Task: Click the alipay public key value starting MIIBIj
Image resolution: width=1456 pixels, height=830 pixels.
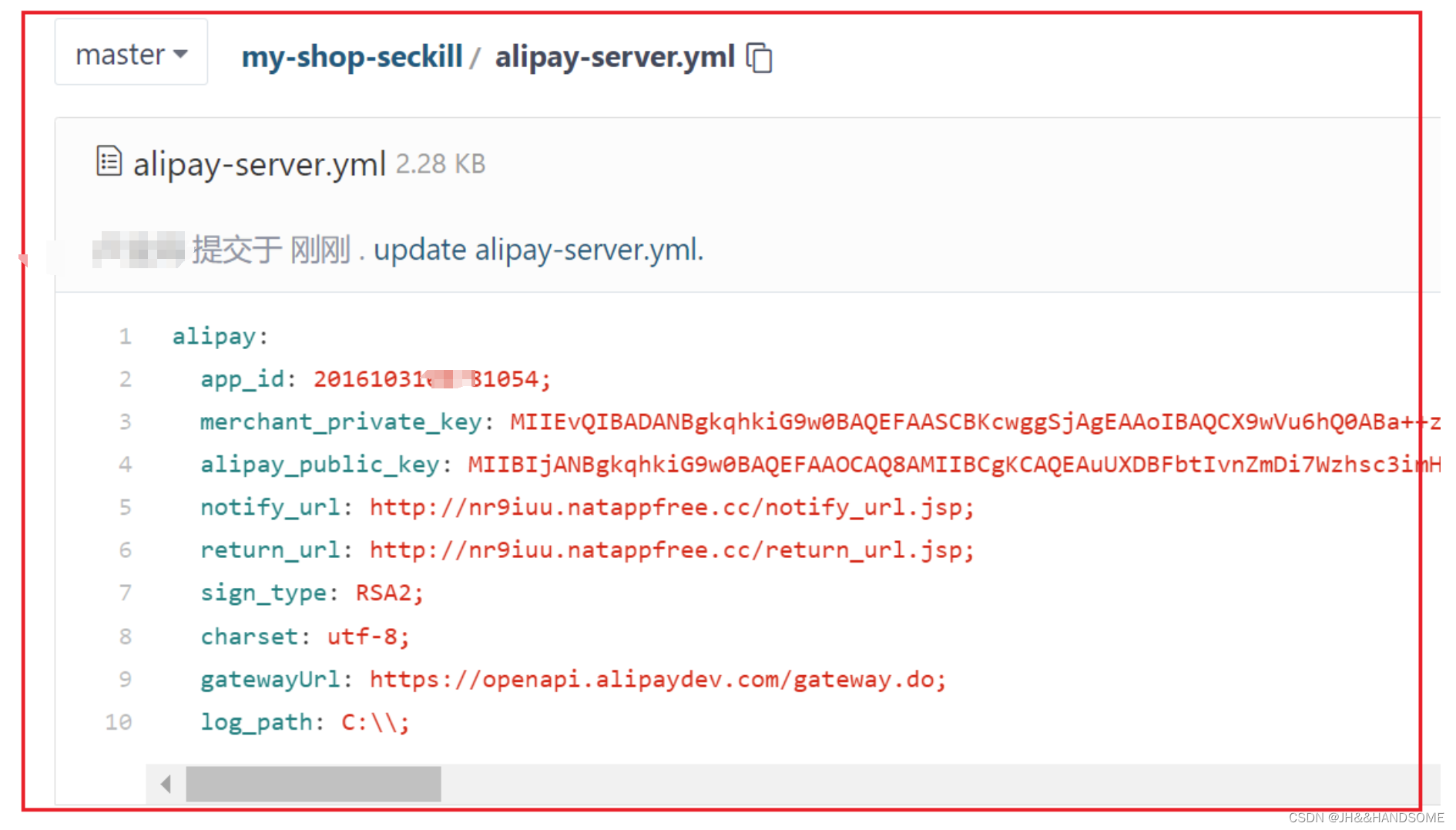Action: (954, 465)
